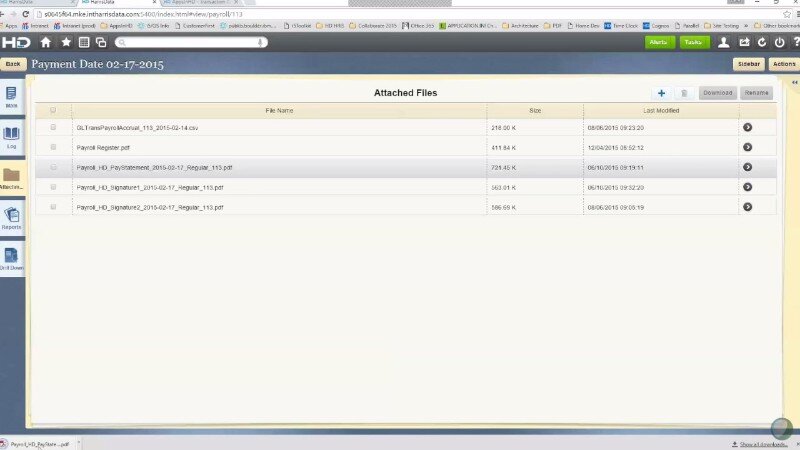This screenshot has height=450, width=800.
Task: Toggle the select-all checkbox in header
Action: coord(53,110)
